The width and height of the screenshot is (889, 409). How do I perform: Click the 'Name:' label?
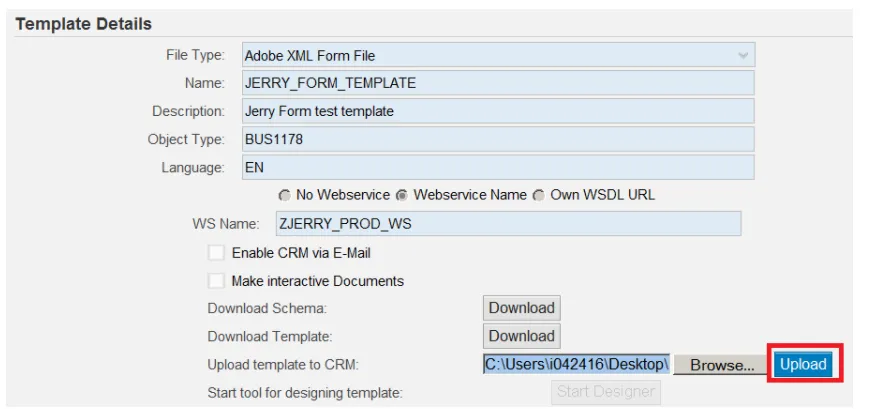coord(205,83)
